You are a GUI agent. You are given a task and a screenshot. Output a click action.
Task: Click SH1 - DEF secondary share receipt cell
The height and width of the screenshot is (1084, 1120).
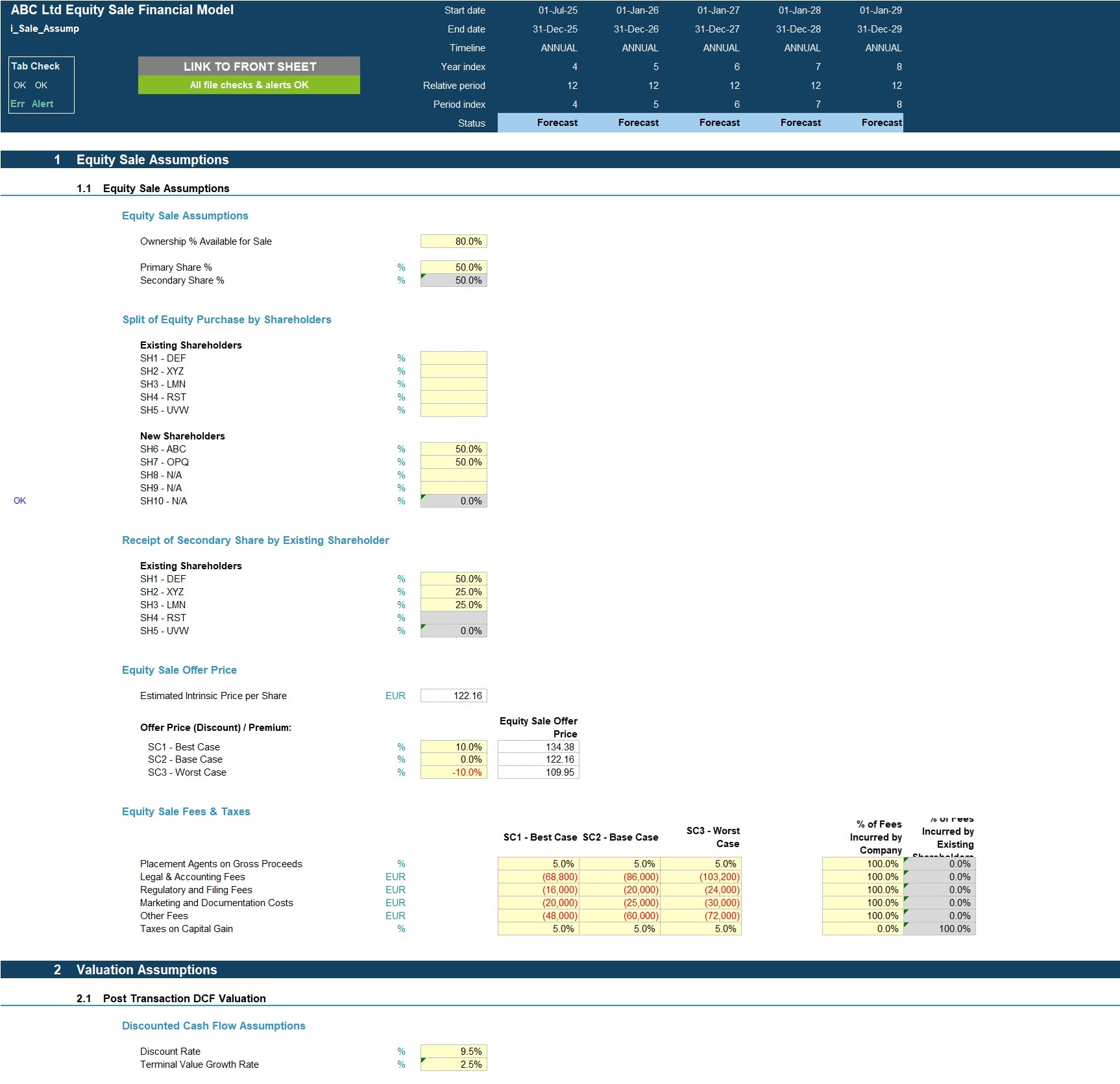tap(453, 578)
